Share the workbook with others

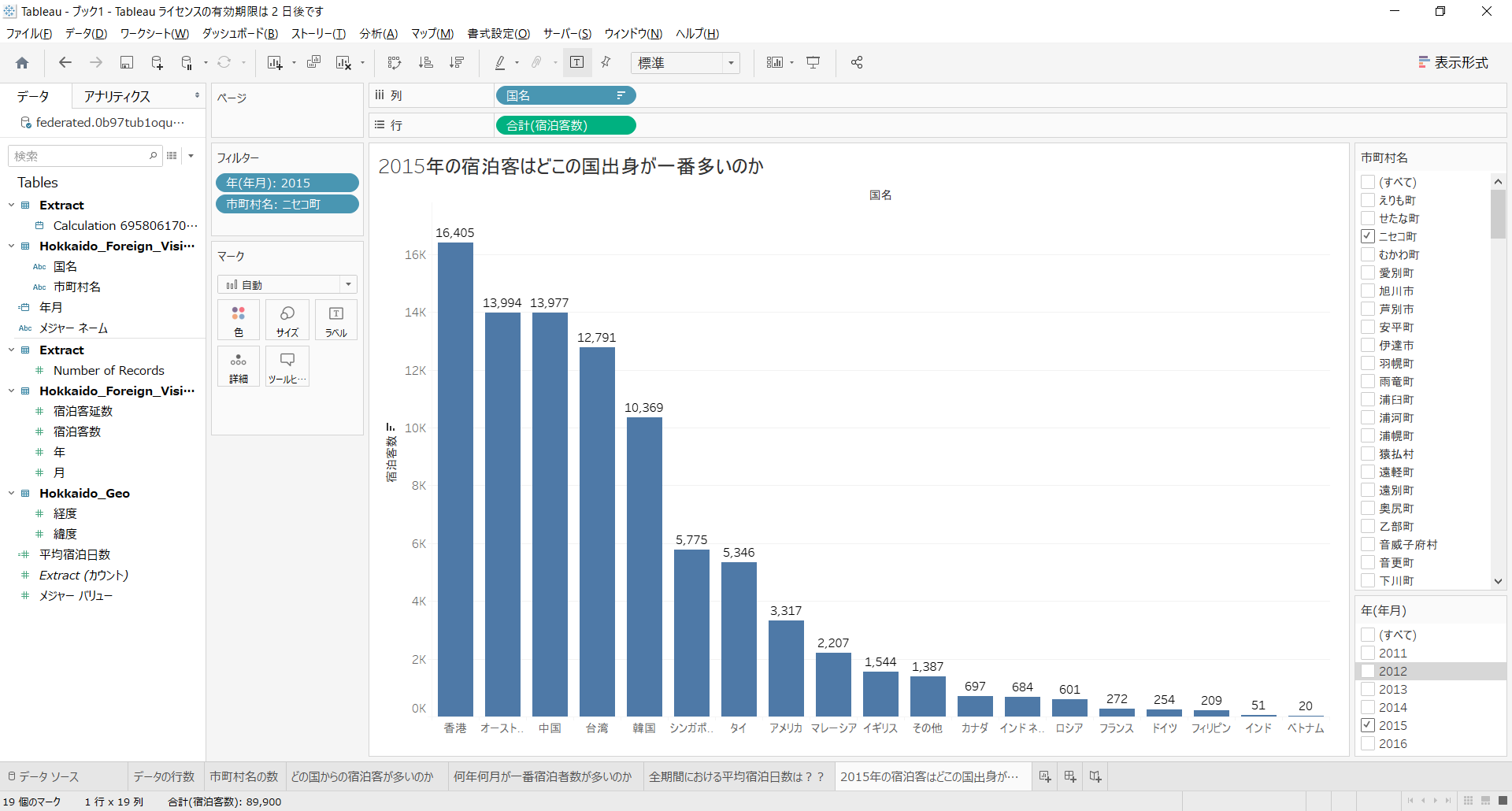coord(857,63)
